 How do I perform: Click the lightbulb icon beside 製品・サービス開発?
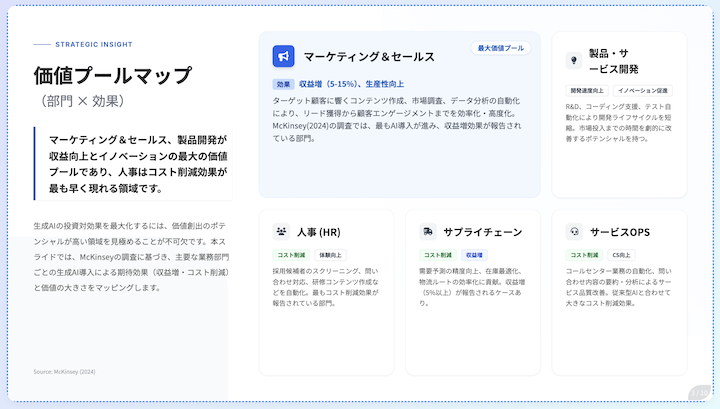click(x=574, y=60)
